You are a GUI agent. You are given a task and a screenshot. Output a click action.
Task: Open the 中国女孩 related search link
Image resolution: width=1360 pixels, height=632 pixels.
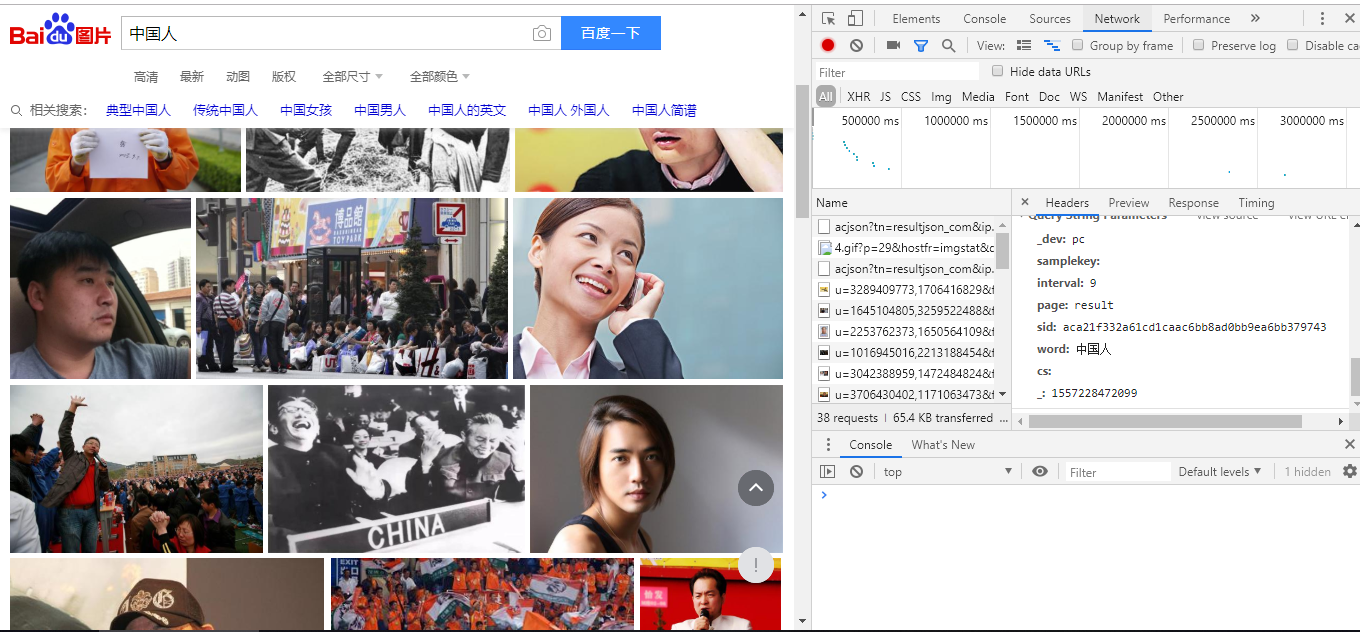click(x=305, y=110)
